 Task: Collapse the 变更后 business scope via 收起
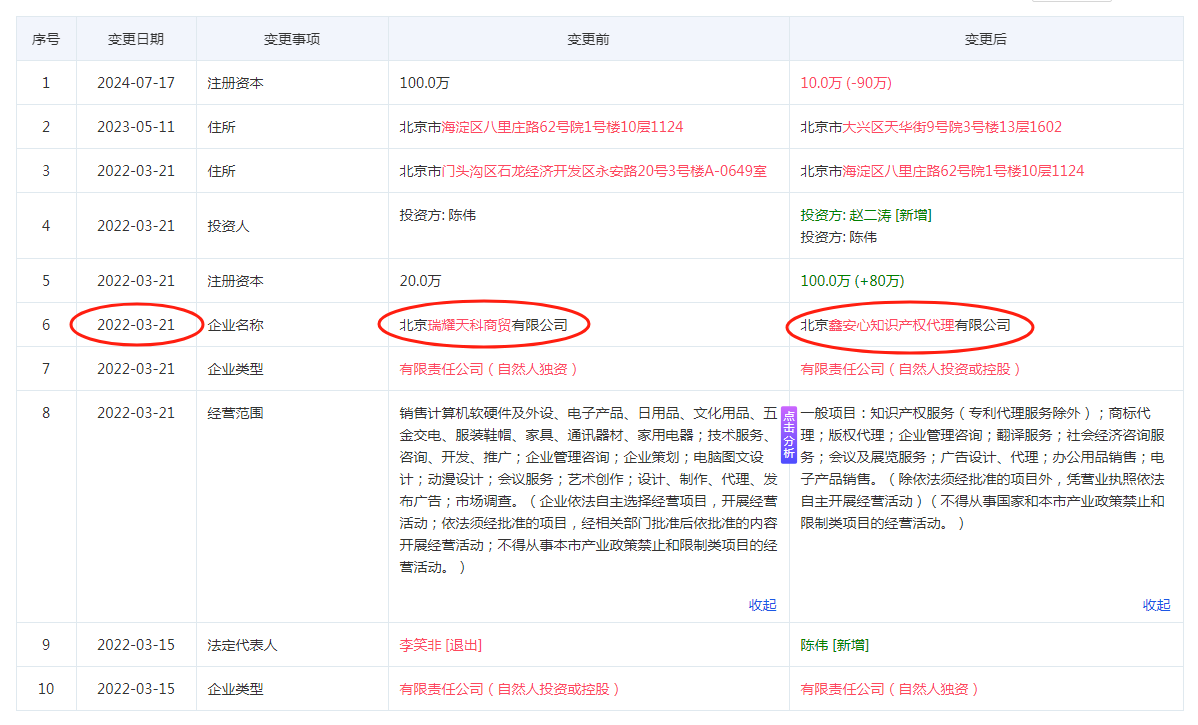point(1156,605)
